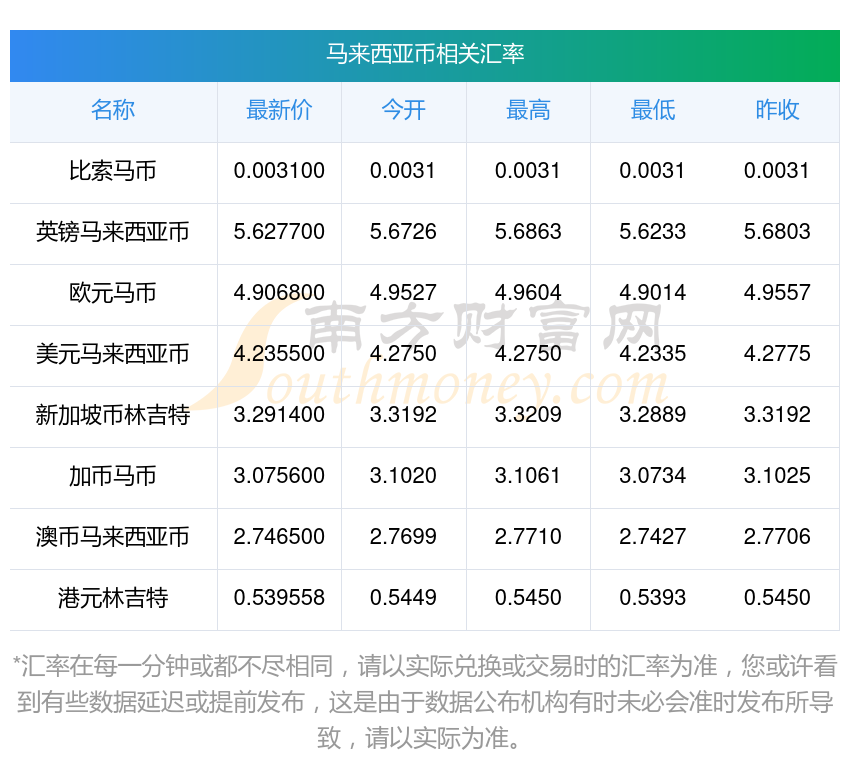This screenshot has height=769, width=850.
Task: Click the 加币 previous close 3.1025
Action: click(x=777, y=476)
